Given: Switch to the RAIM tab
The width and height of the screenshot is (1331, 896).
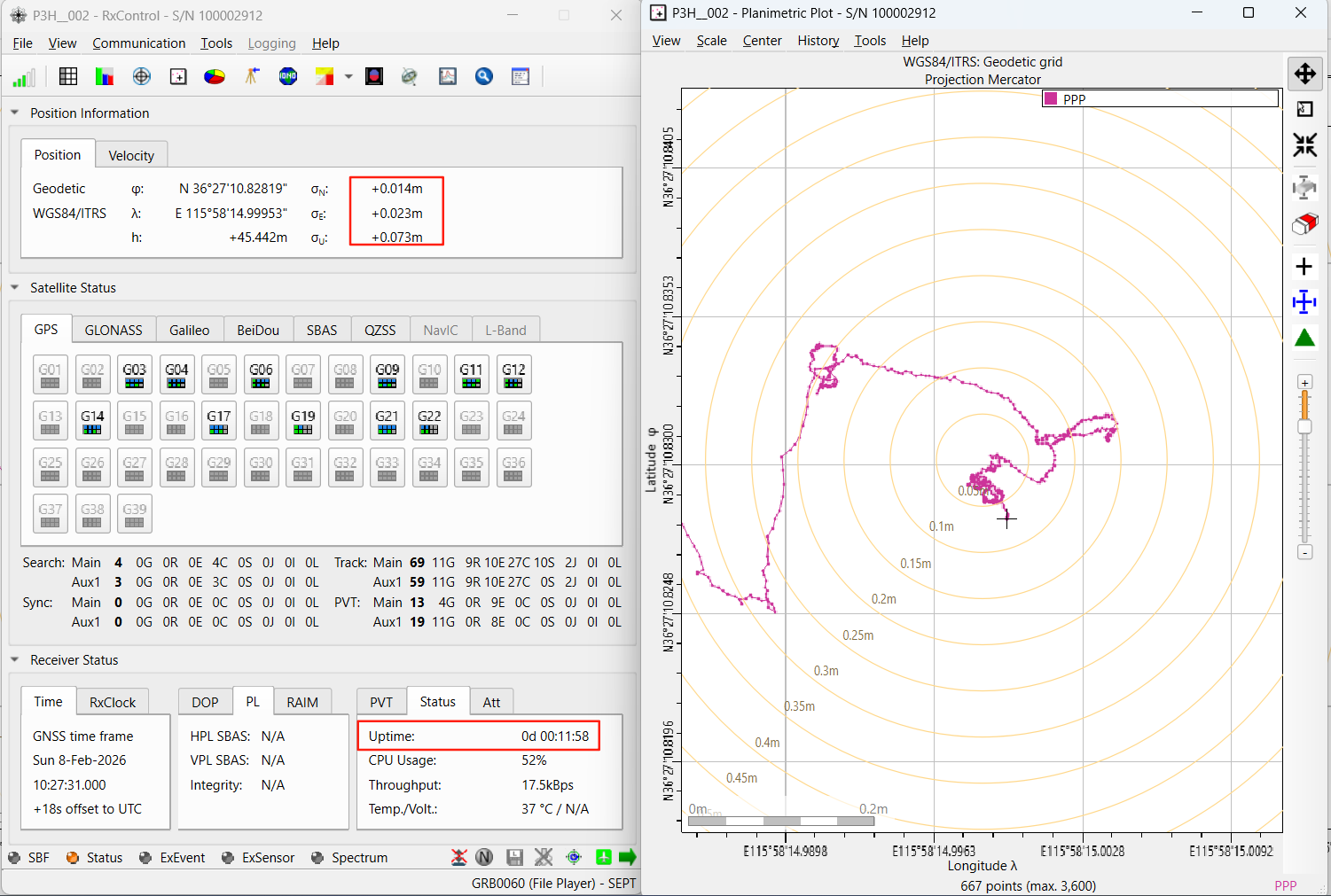Looking at the screenshot, I should pyautogui.click(x=302, y=702).
